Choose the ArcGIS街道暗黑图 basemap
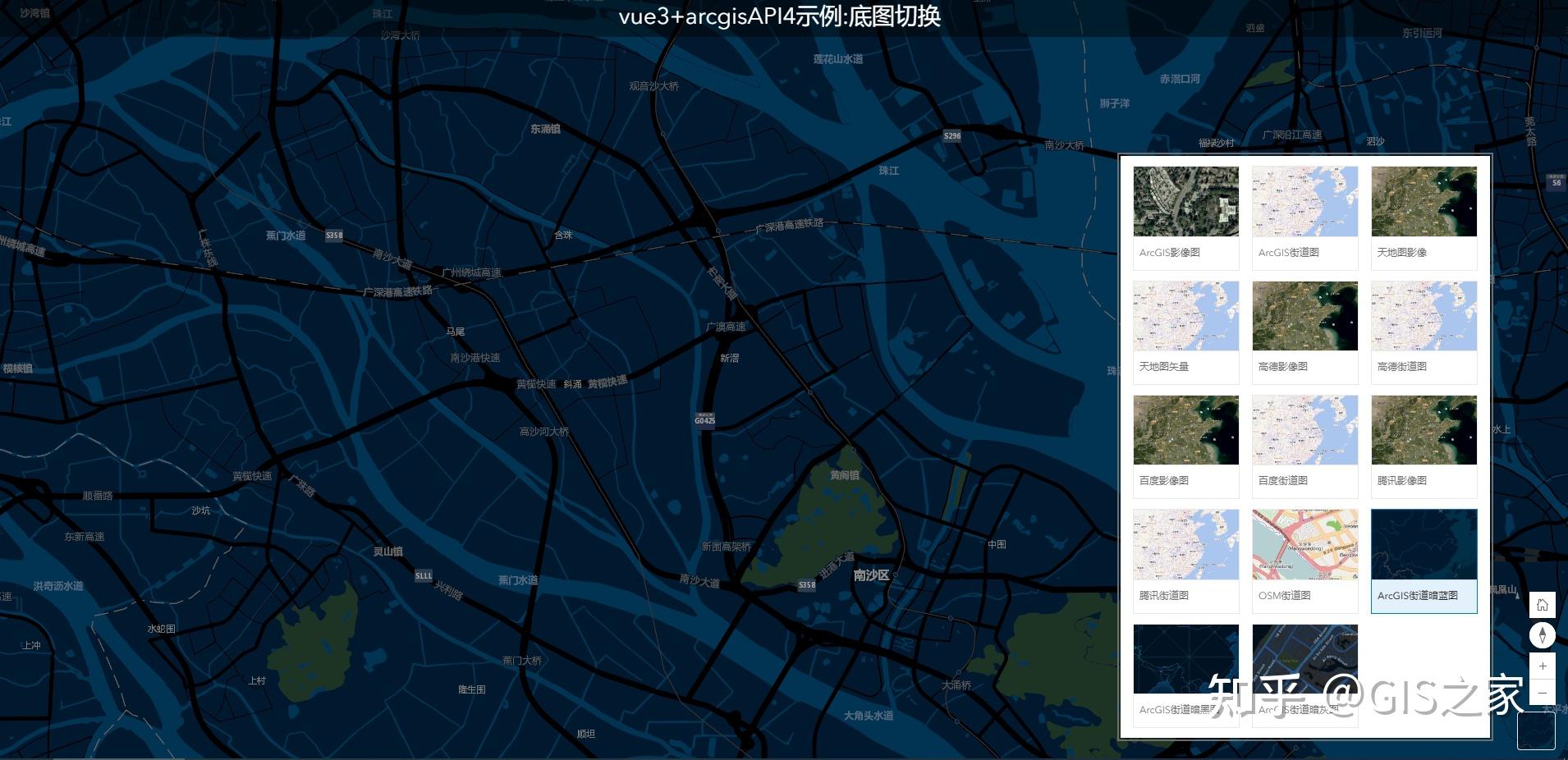 pyautogui.click(x=1186, y=675)
